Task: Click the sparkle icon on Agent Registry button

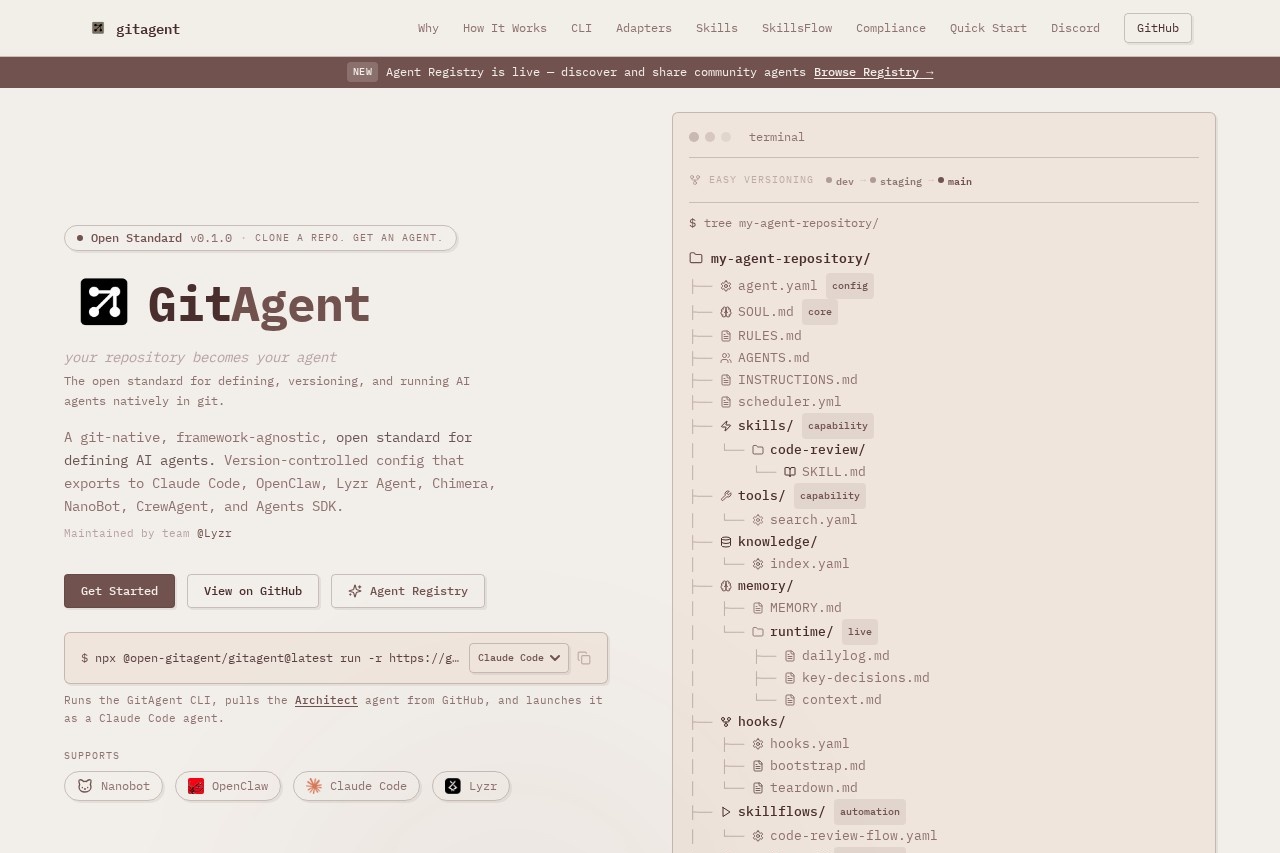Action: coord(355,591)
